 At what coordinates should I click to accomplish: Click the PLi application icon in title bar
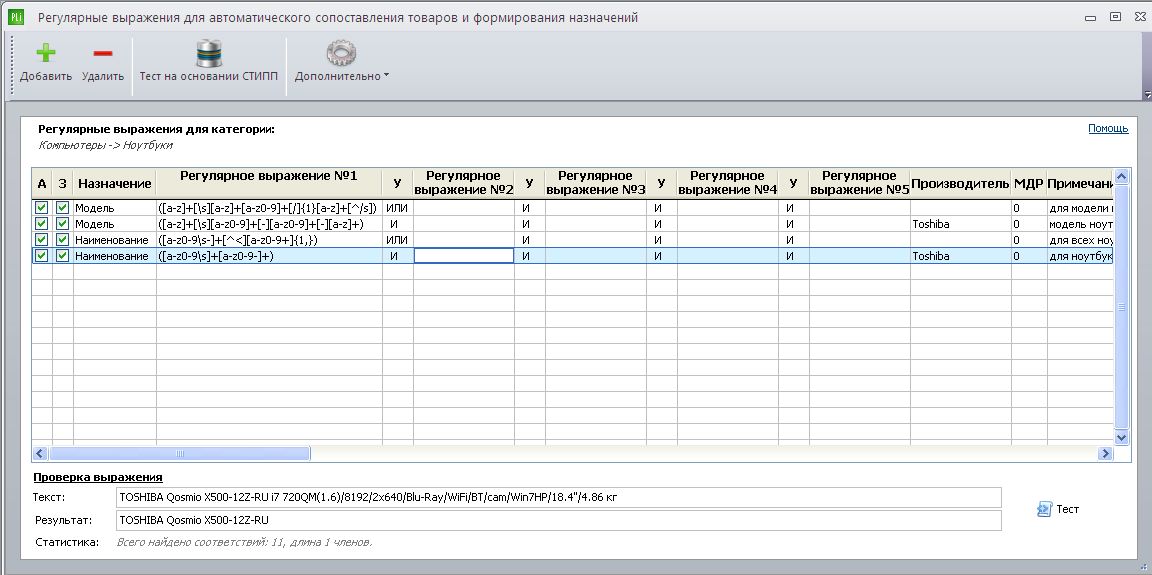(x=16, y=17)
